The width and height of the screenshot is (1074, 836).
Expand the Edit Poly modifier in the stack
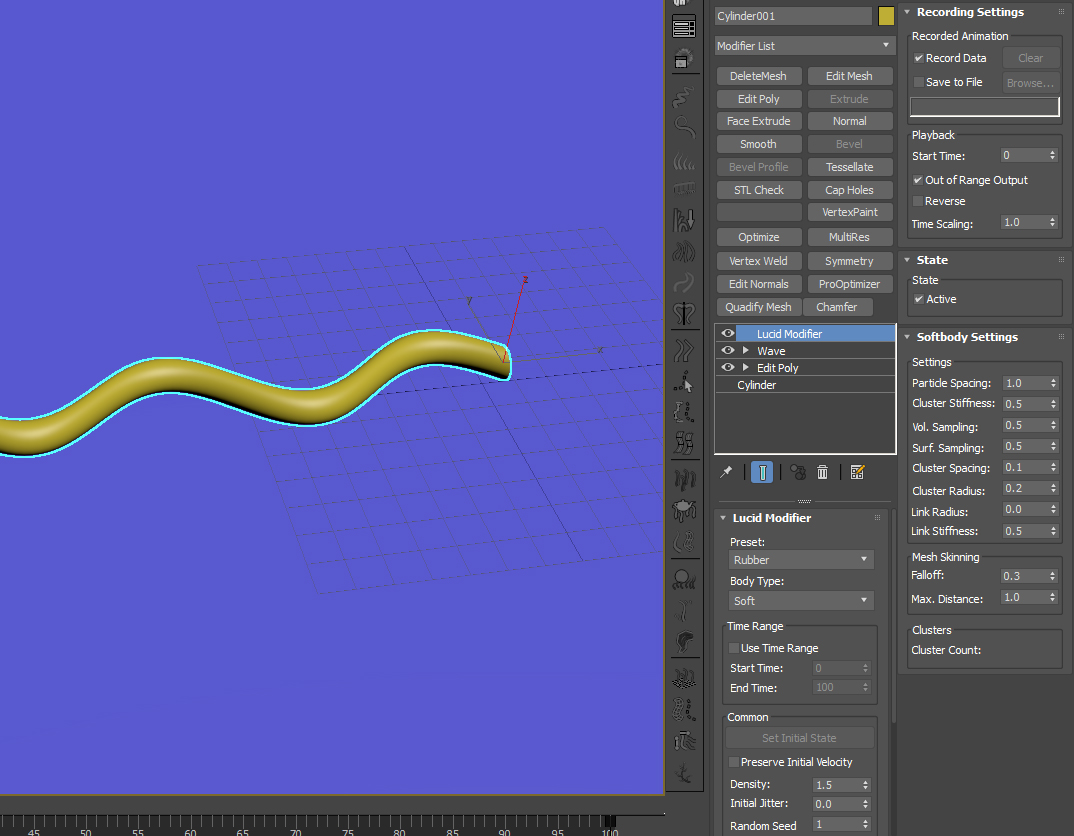[745, 368]
